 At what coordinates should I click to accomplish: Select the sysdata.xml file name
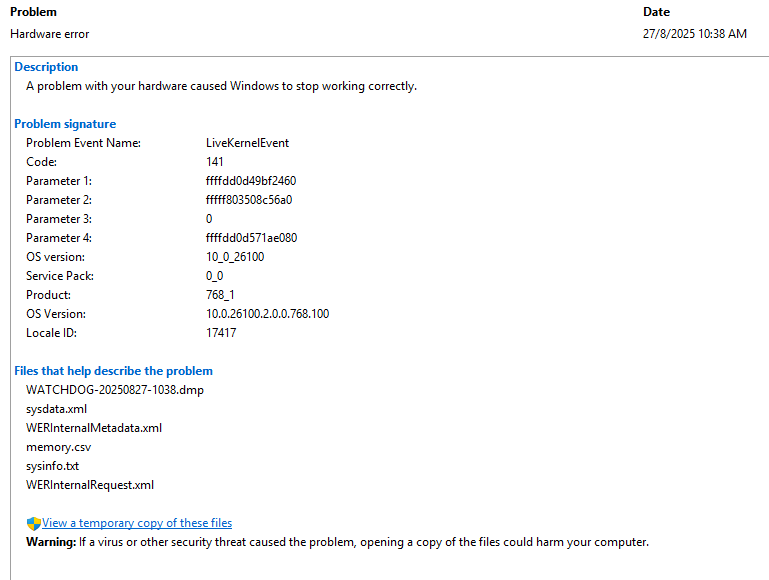(x=56, y=409)
